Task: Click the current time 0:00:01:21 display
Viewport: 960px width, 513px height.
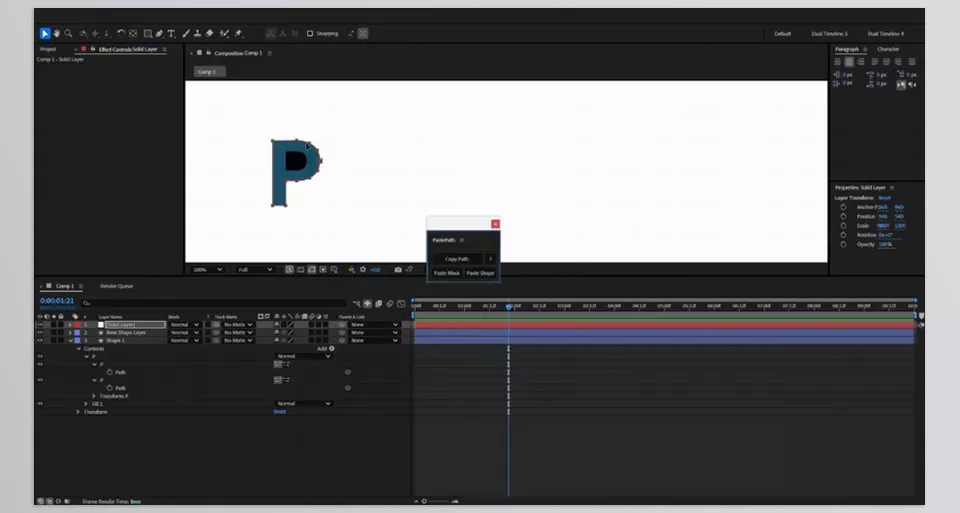Action: pos(57,301)
